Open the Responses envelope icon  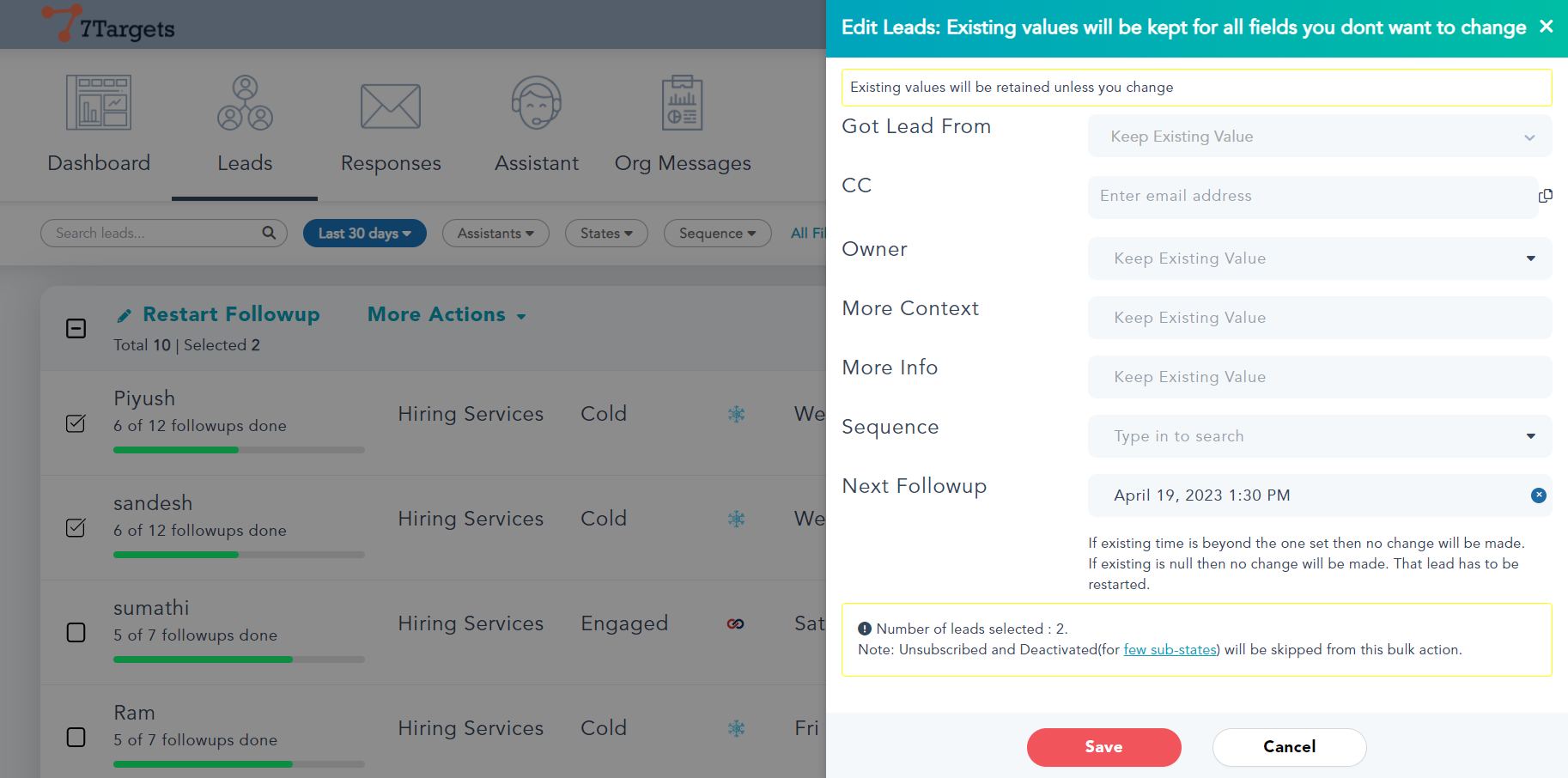[391, 106]
